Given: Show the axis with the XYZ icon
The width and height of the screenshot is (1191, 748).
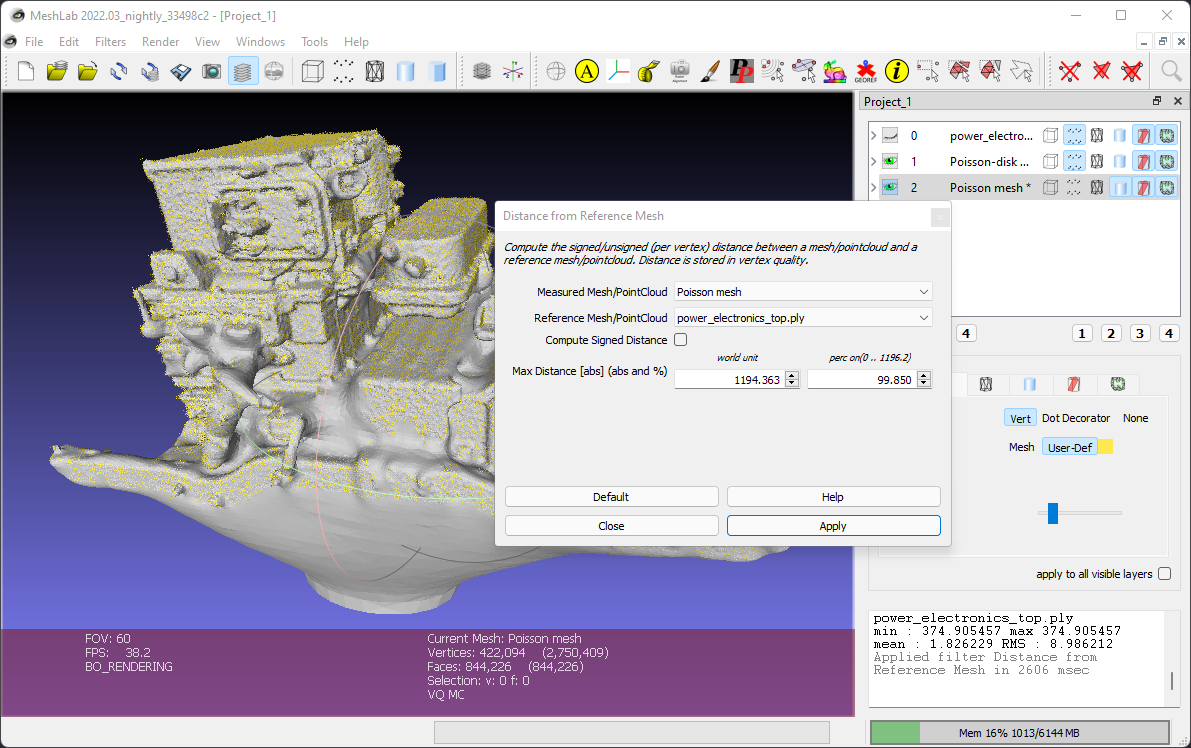Looking at the screenshot, I should click(x=513, y=71).
